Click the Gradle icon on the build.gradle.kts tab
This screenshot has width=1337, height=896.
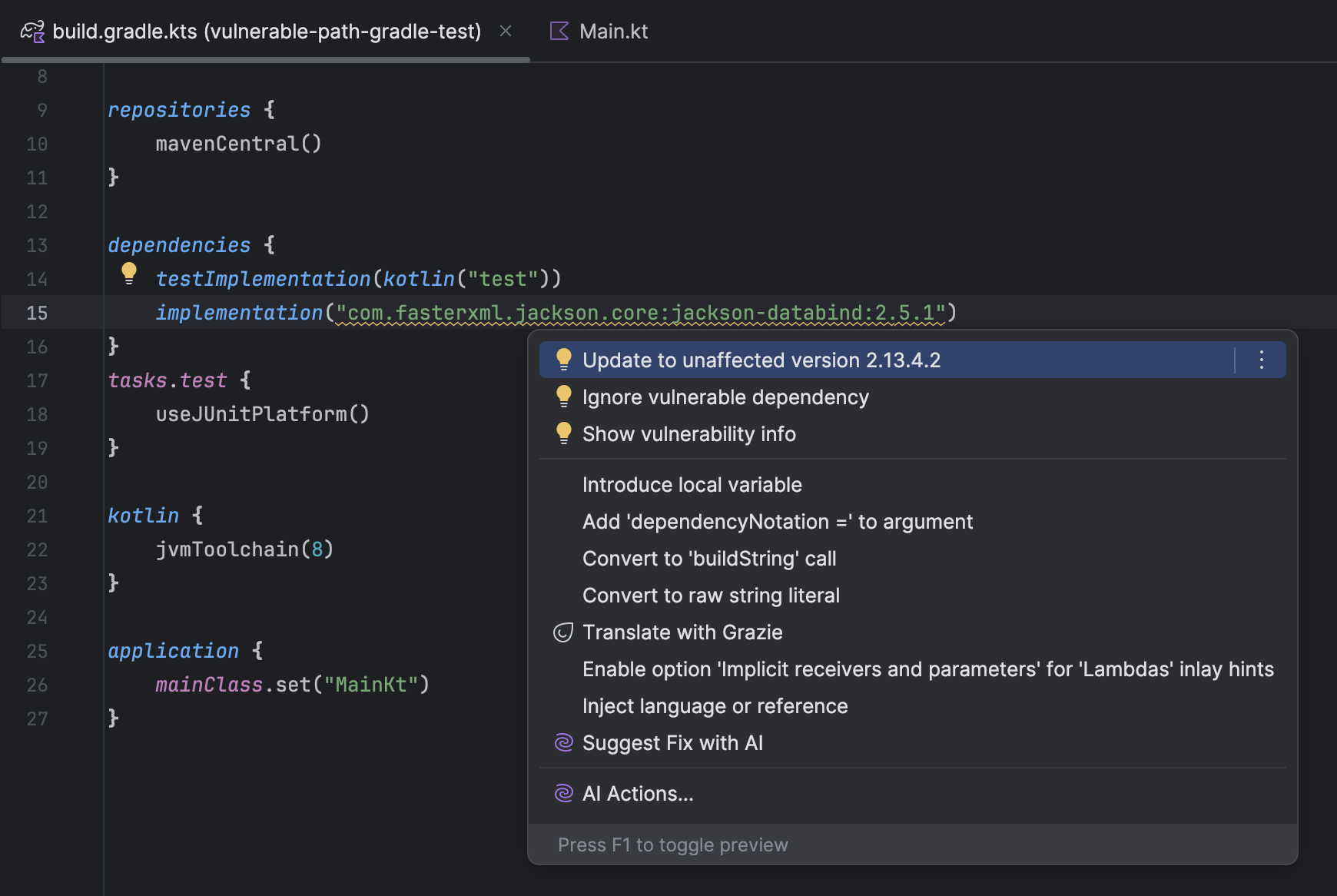[32, 31]
